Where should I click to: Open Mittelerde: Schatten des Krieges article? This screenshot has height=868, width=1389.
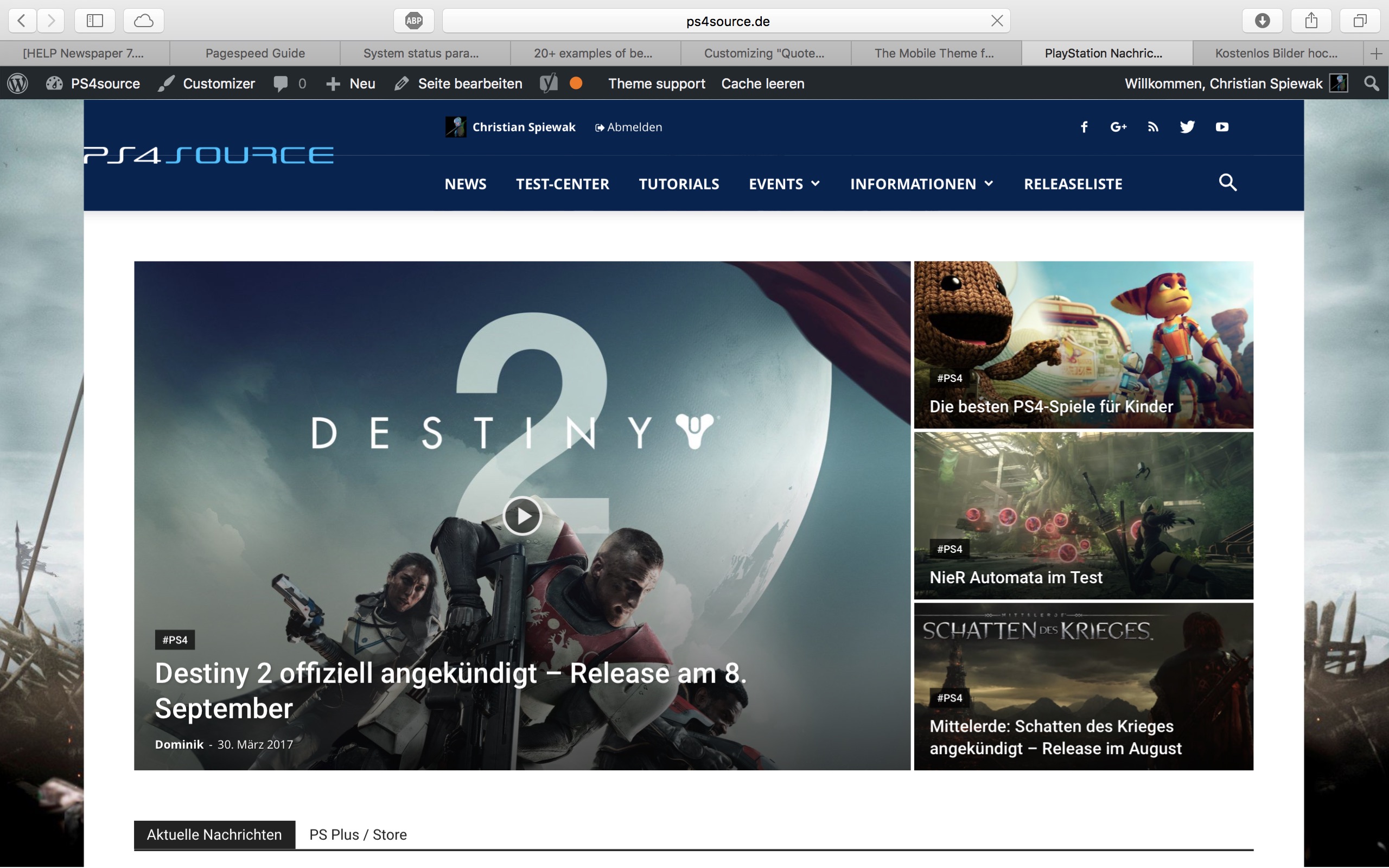pyautogui.click(x=1055, y=737)
